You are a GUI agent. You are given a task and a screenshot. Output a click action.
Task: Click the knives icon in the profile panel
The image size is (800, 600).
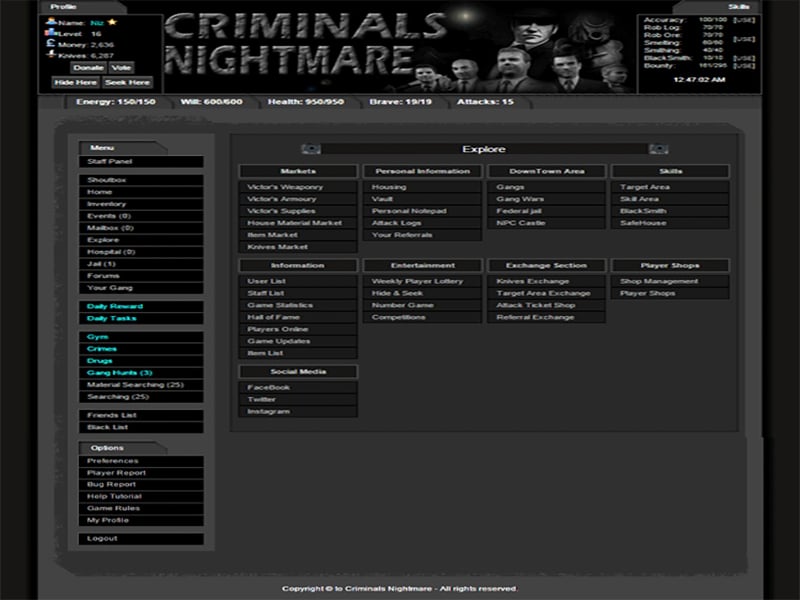(x=50, y=54)
